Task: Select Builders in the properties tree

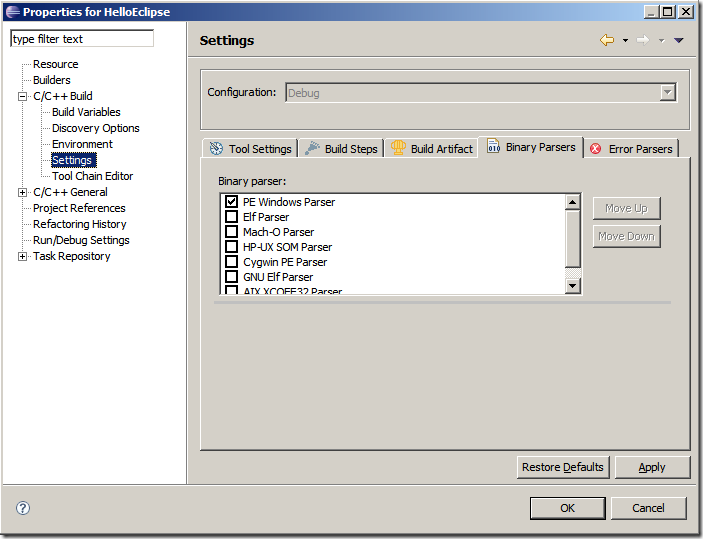Action: pos(52,80)
